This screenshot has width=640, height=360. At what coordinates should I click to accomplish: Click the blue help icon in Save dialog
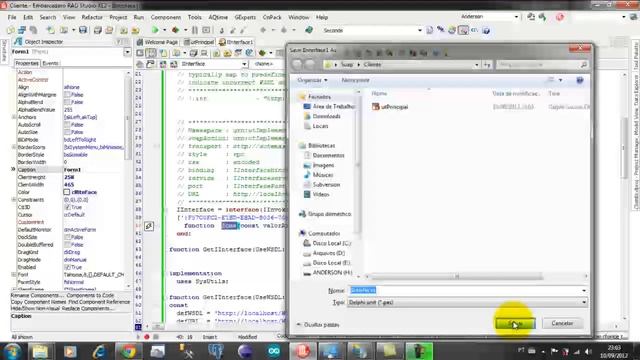coord(580,80)
